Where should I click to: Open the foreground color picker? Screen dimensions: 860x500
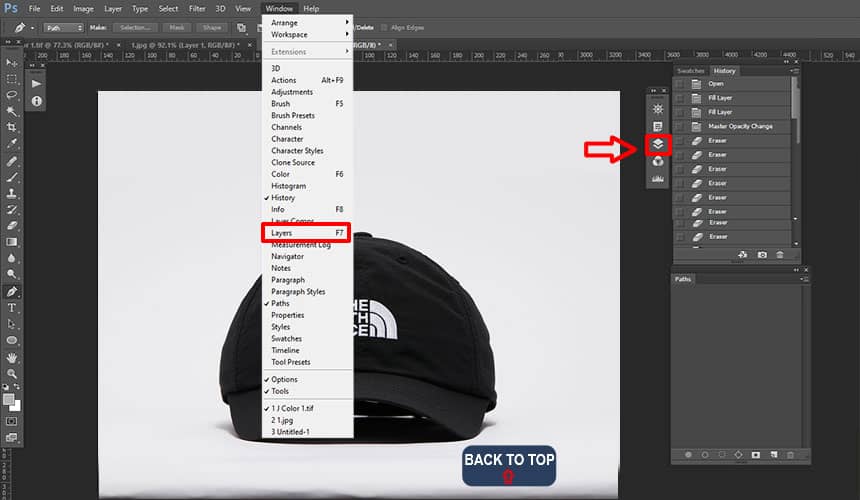(x=8, y=400)
